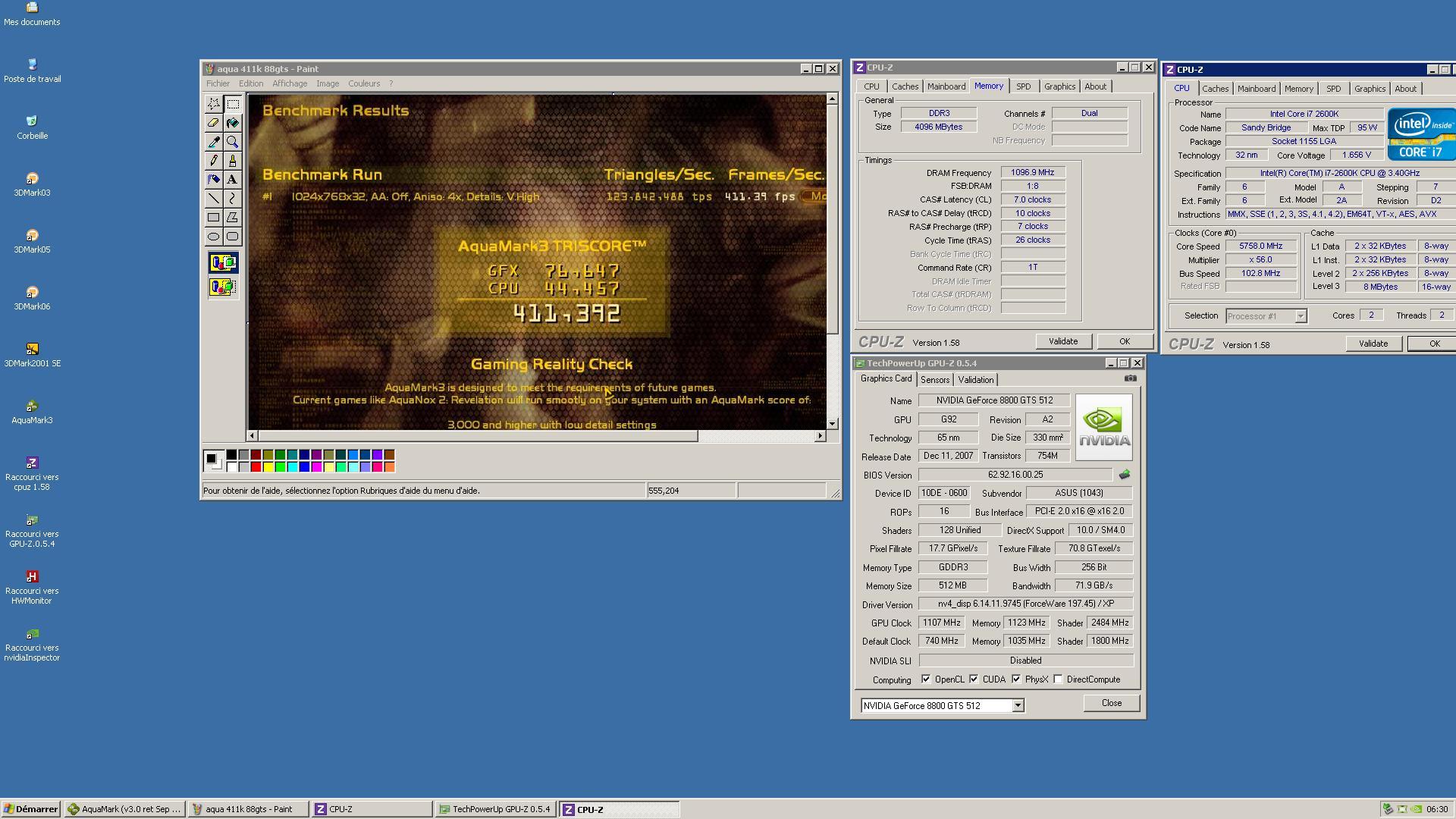The image size is (1456, 819).
Task: Click the Paint vertical scrollbar down arrow
Action: pyautogui.click(x=832, y=424)
